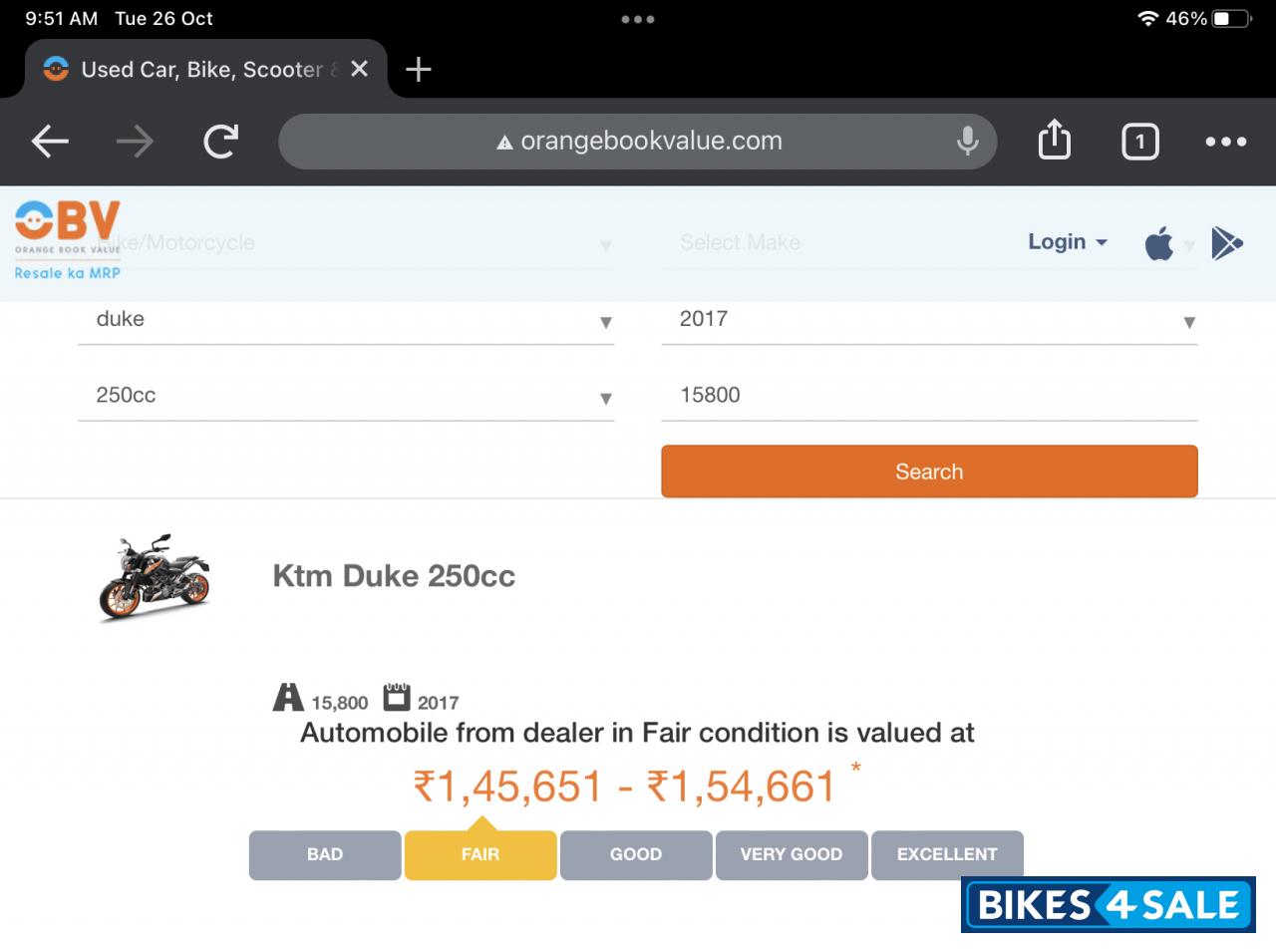1276x952 pixels.
Task: Navigate back using the back arrow
Action: [x=49, y=141]
